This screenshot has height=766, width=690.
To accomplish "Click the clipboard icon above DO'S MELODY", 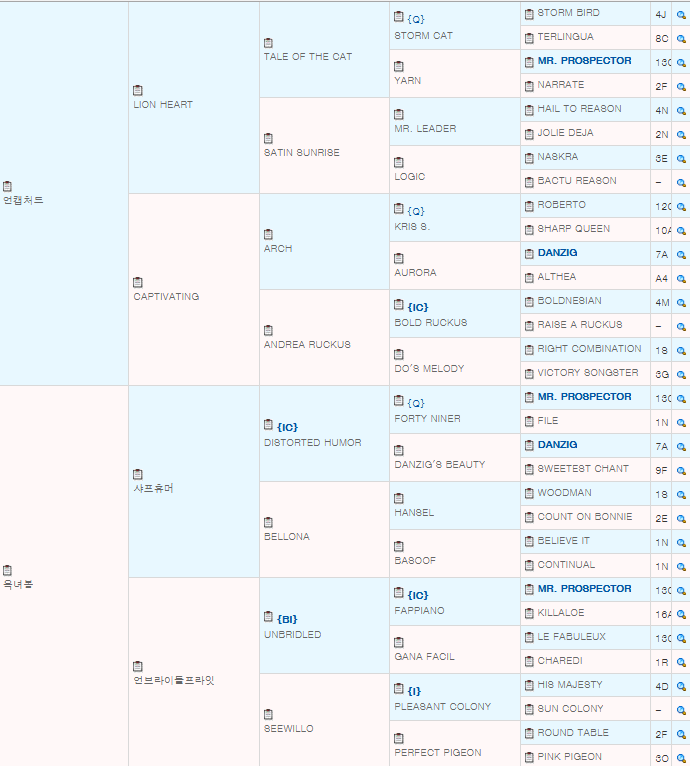I will point(399,354).
